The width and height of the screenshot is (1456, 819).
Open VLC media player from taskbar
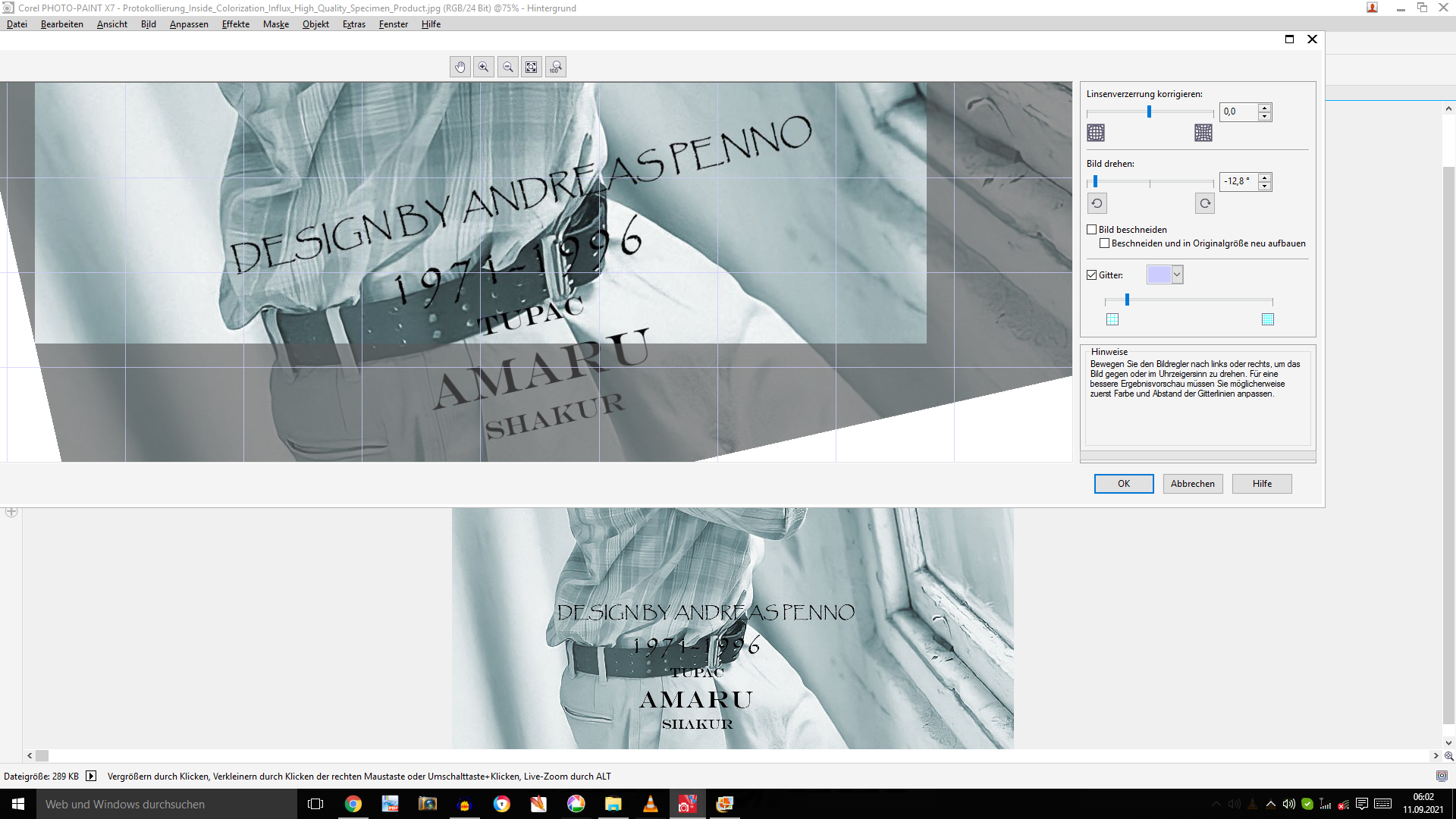click(651, 804)
